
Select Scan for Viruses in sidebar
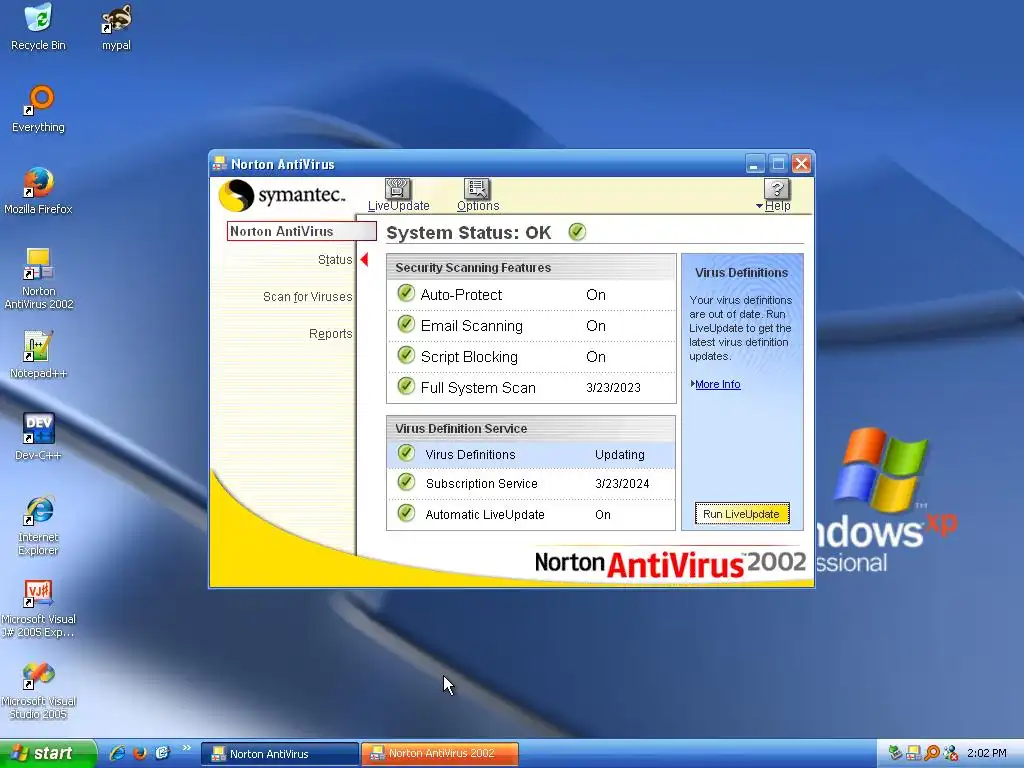coord(308,296)
